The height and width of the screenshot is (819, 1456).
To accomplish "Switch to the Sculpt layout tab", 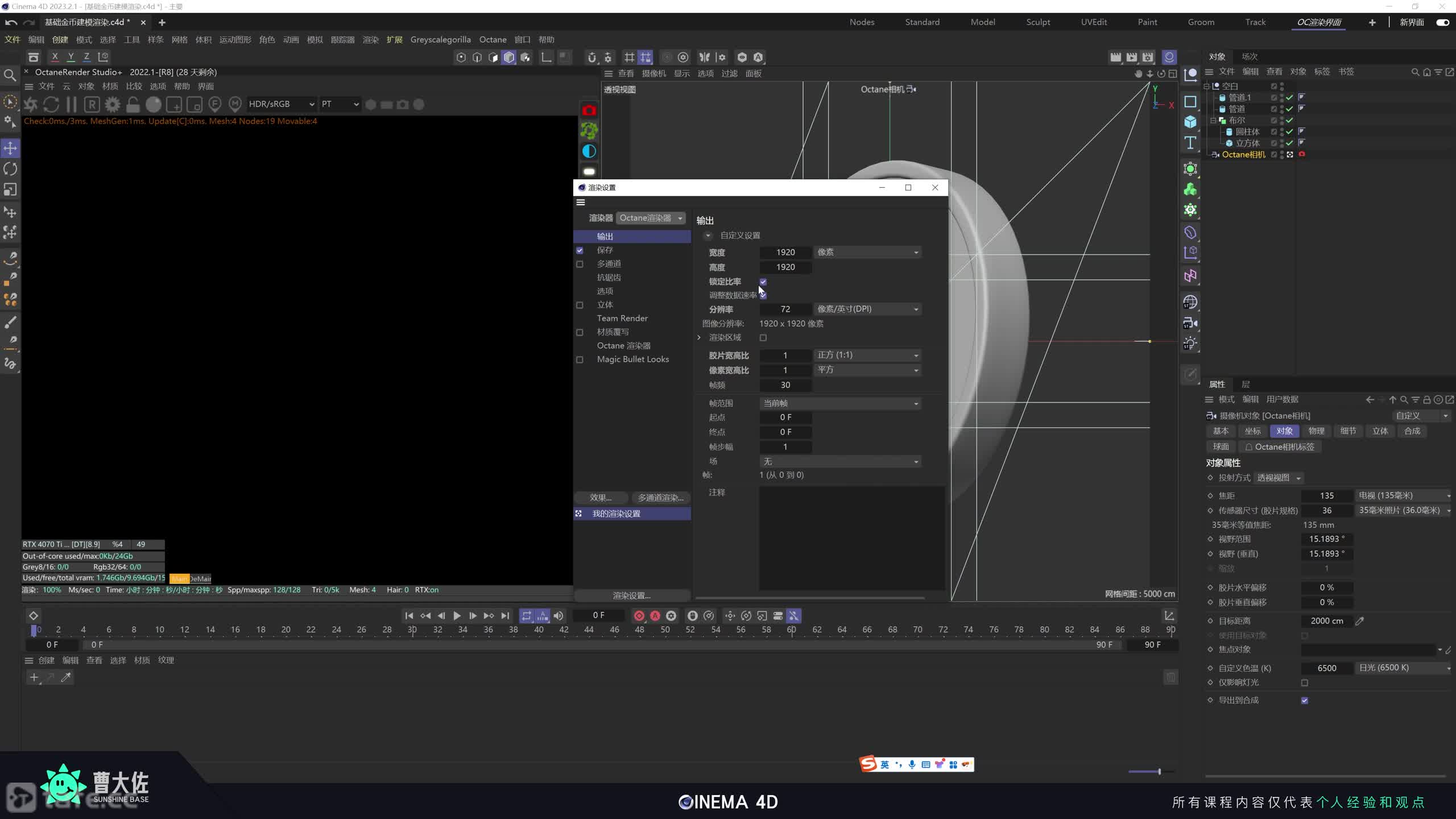I will pos(1038,22).
